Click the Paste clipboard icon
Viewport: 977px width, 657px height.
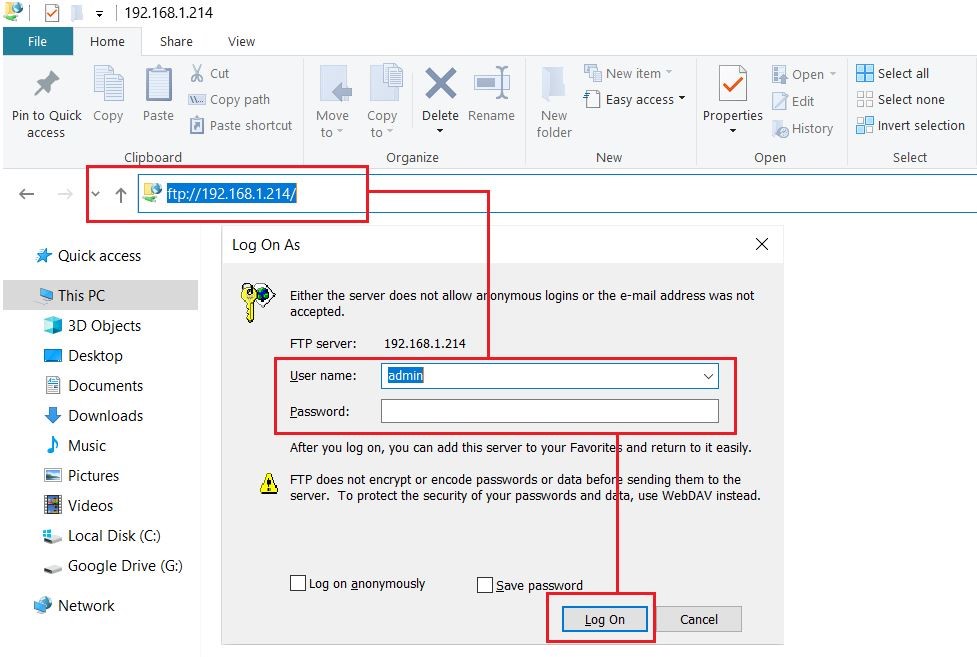[x=158, y=84]
